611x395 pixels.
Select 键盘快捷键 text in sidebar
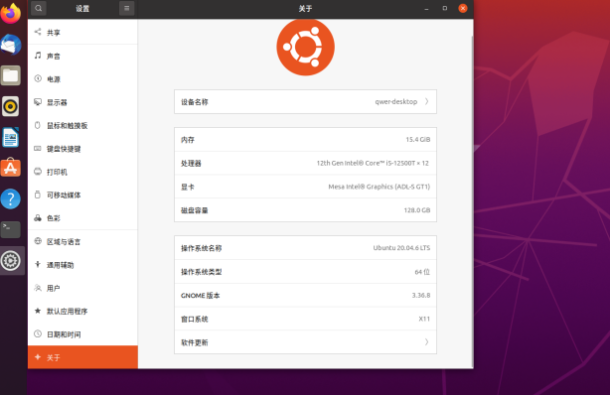coord(64,149)
